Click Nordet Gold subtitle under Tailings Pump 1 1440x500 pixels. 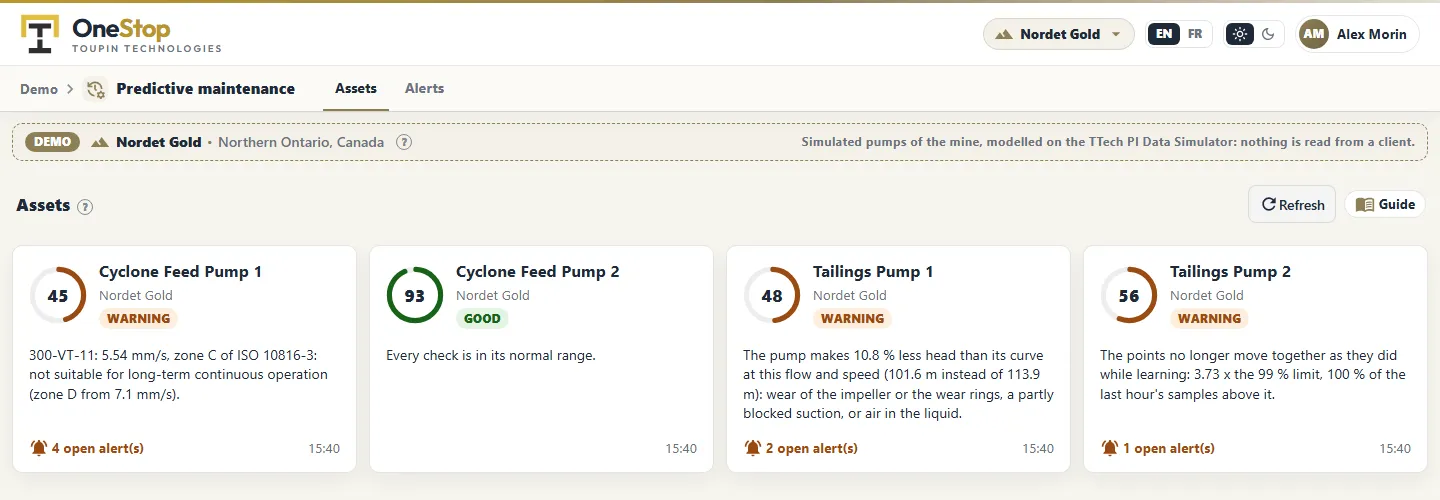point(850,296)
